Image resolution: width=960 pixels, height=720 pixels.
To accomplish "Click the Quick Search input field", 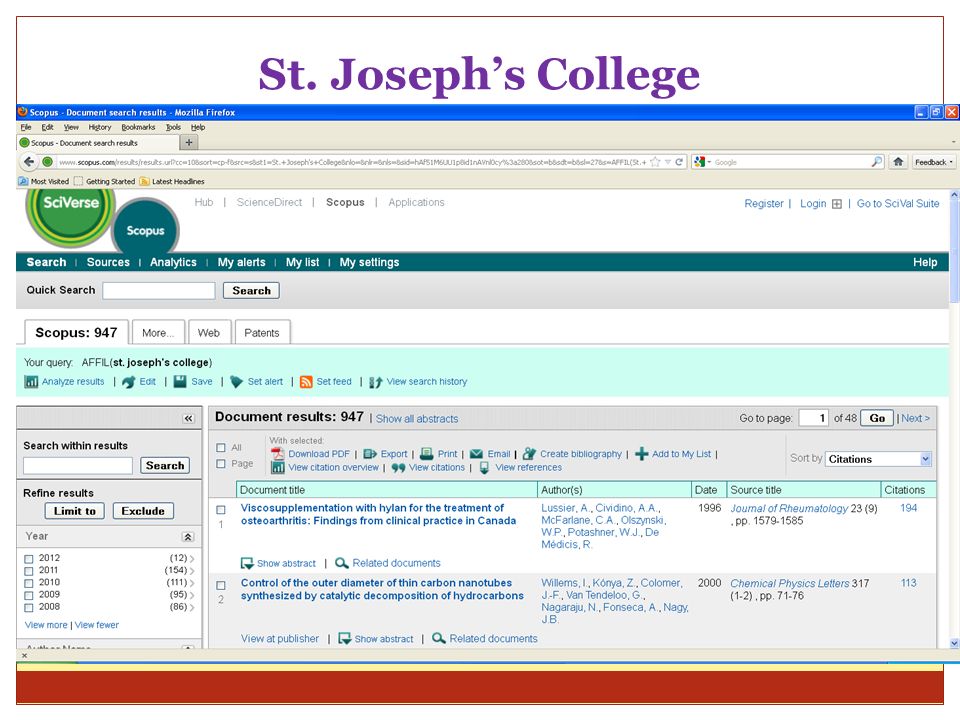I will 159,291.
